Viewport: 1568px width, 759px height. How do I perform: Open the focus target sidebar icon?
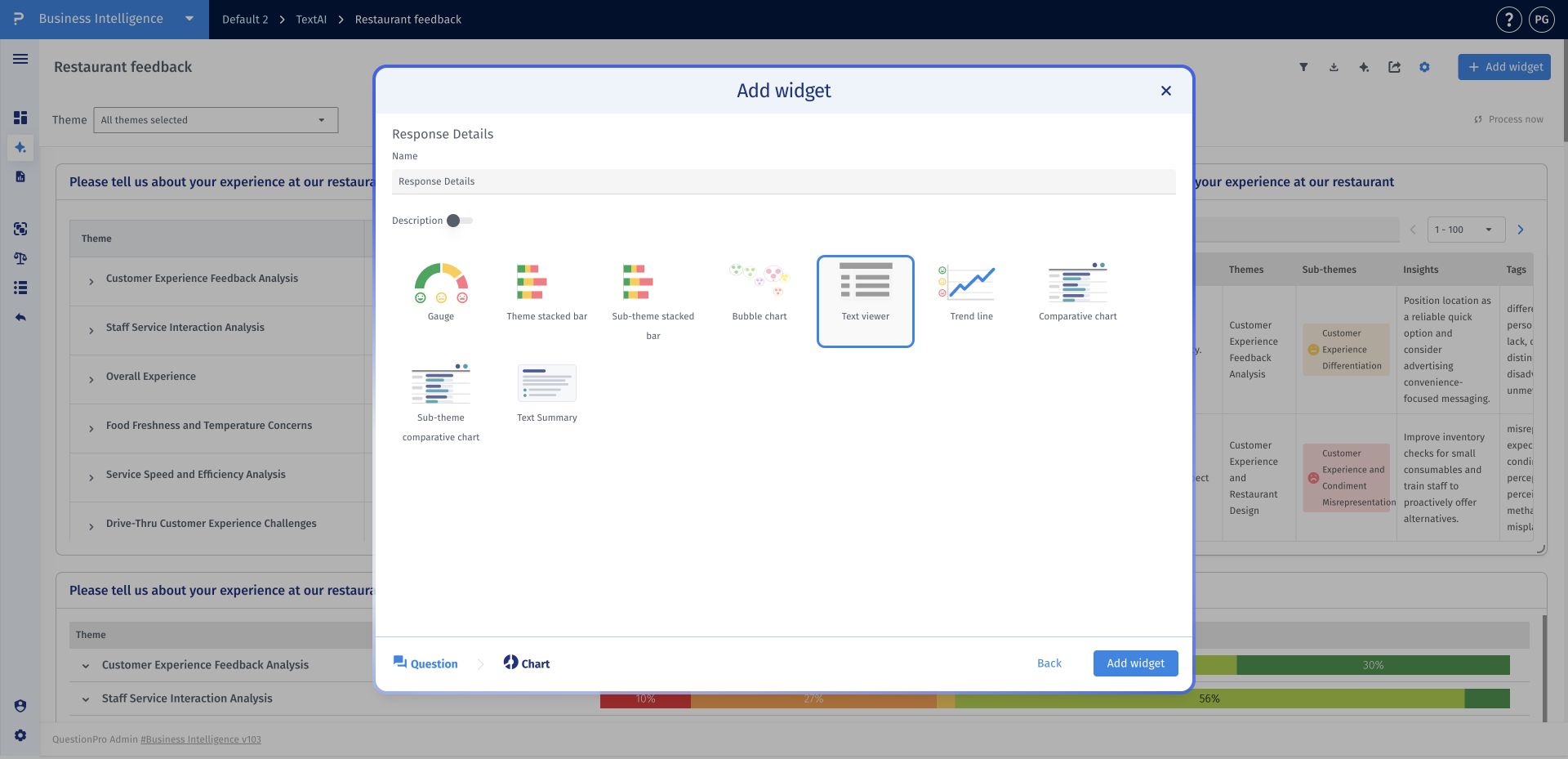(x=20, y=229)
